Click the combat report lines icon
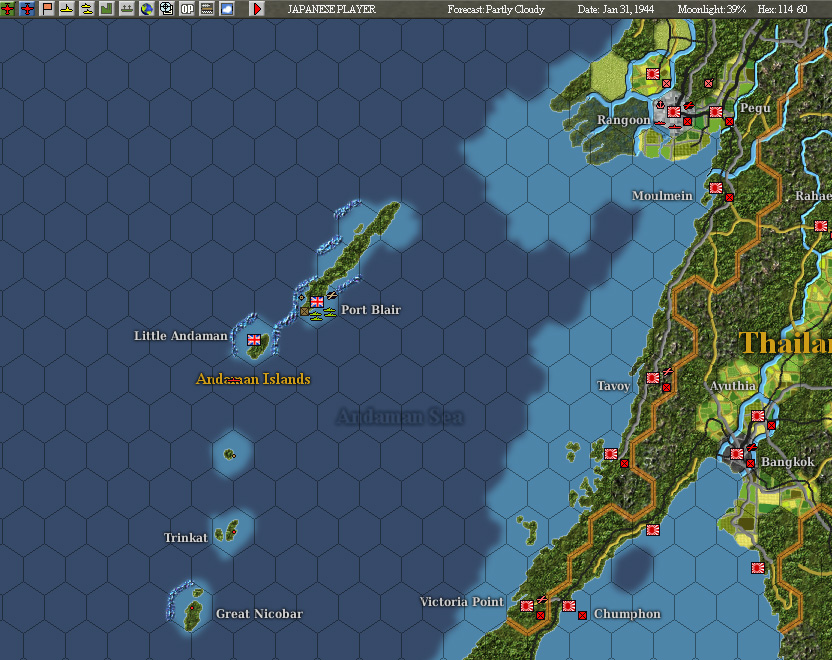 click(x=207, y=8)
